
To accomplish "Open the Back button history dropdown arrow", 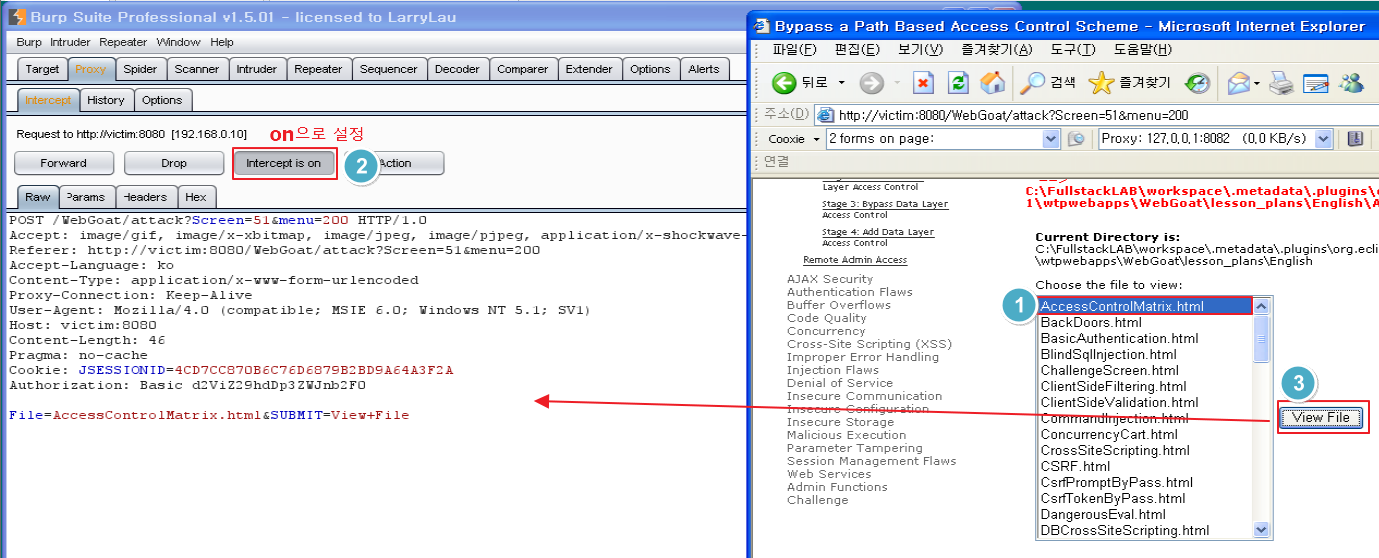I will pyautogui.click(x=842, y=82).
